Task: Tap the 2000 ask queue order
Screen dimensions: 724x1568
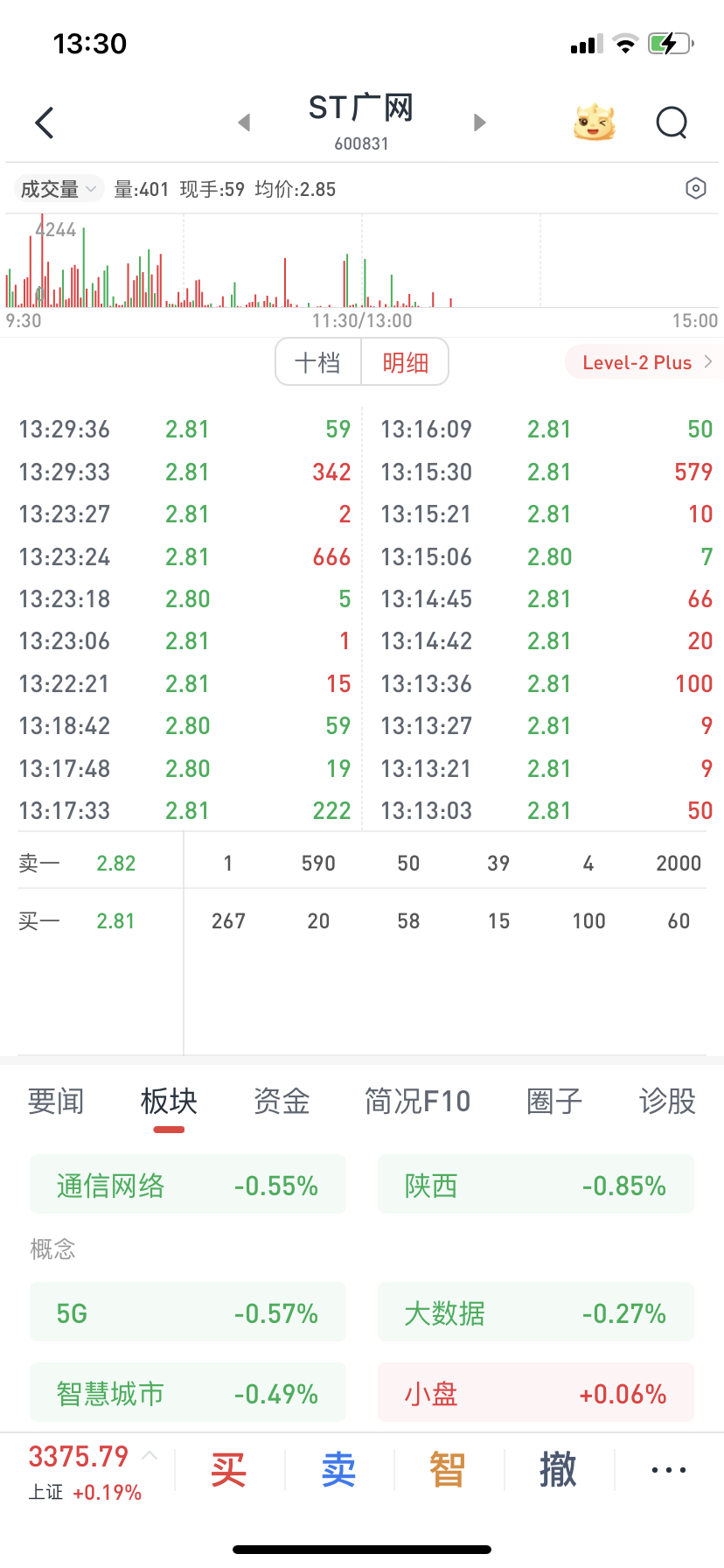Action: point(679,864)
